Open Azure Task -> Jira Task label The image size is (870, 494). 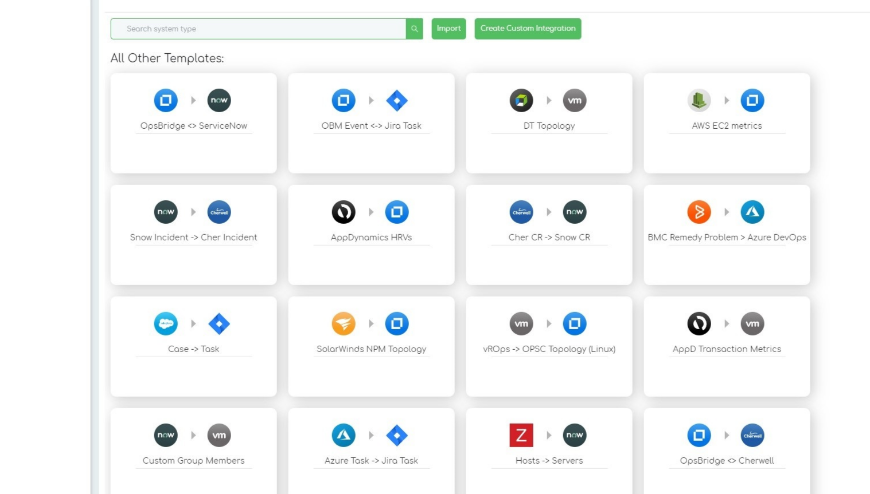(x=371, y=461)
